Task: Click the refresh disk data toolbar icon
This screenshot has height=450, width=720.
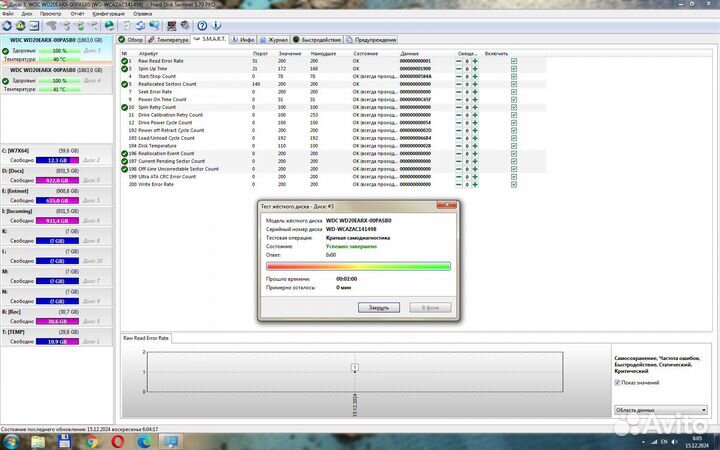Action: 7,26
